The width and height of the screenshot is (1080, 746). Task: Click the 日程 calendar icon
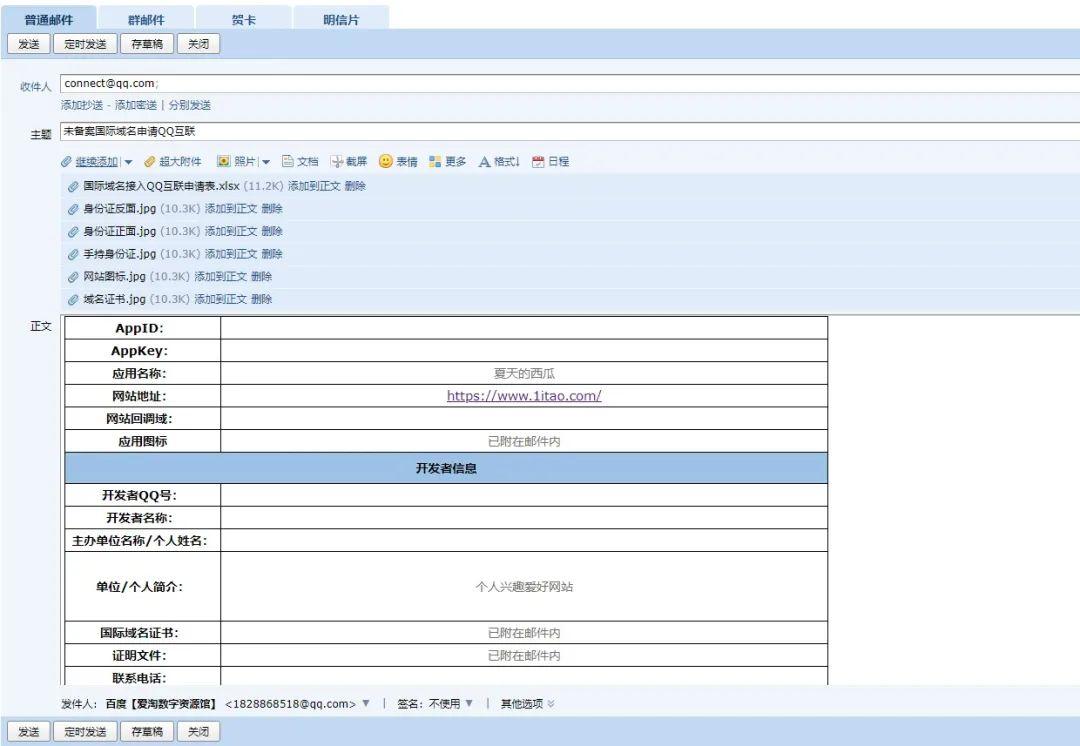538,162
